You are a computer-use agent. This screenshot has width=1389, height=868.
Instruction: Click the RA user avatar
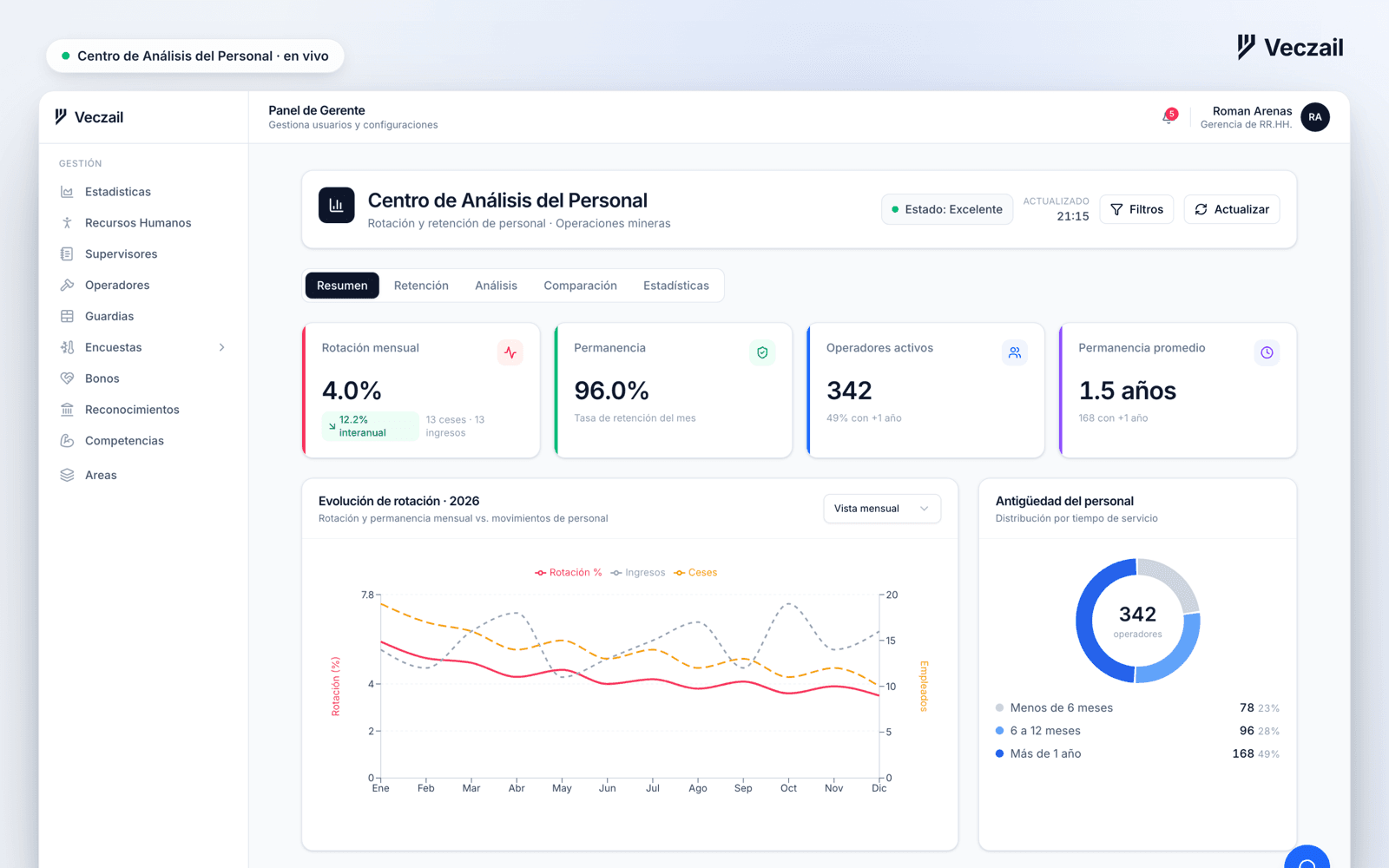click(x=1315, y=117)
